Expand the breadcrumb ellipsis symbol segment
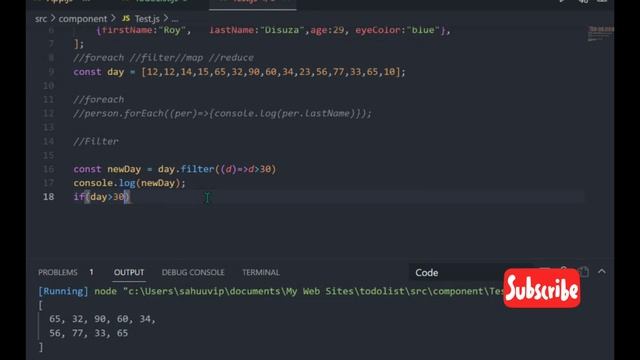 (175, 19)
